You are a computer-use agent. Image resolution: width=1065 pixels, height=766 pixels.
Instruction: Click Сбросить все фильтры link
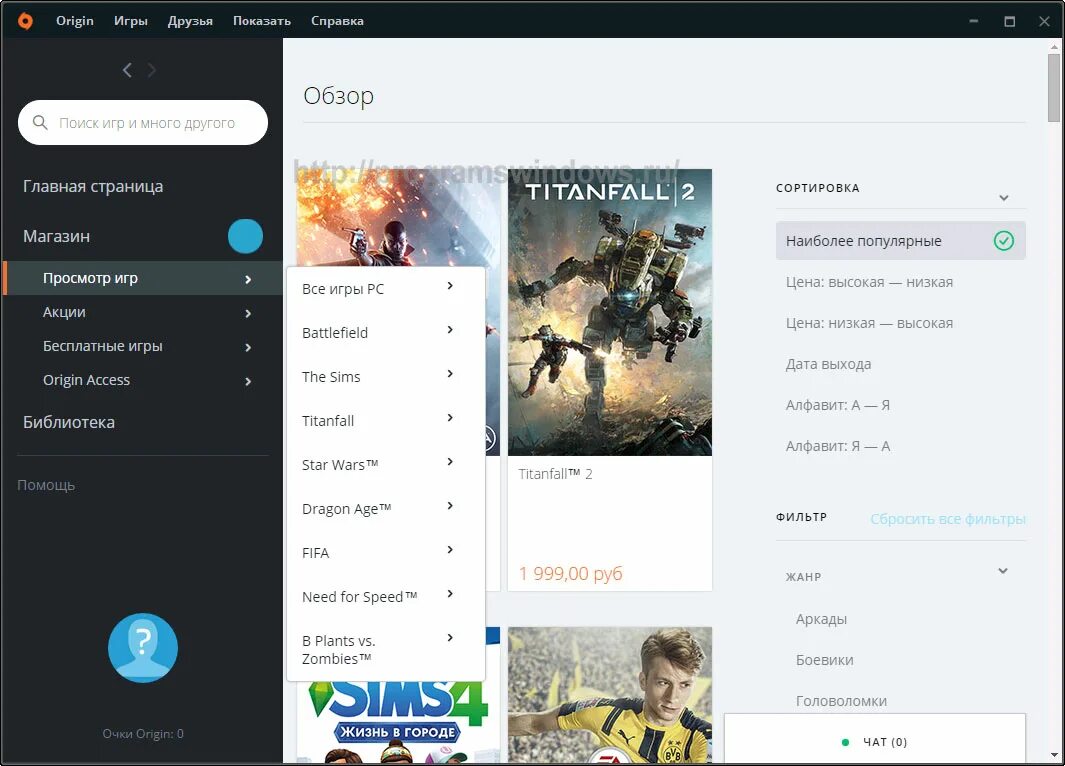tap(947, 519)
